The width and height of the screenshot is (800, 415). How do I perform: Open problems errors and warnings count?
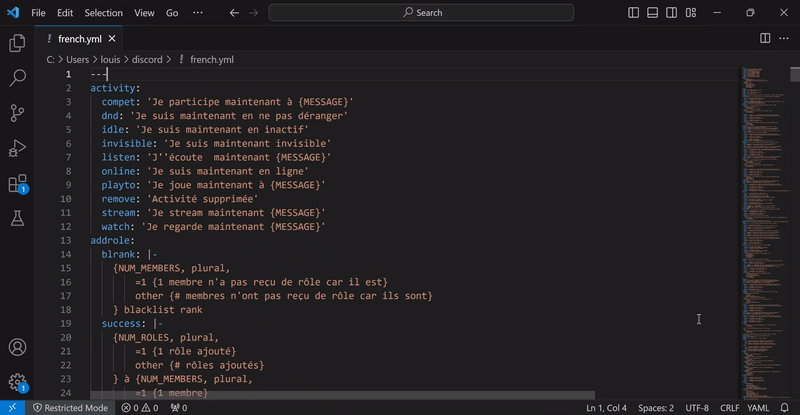click(140, 408)
